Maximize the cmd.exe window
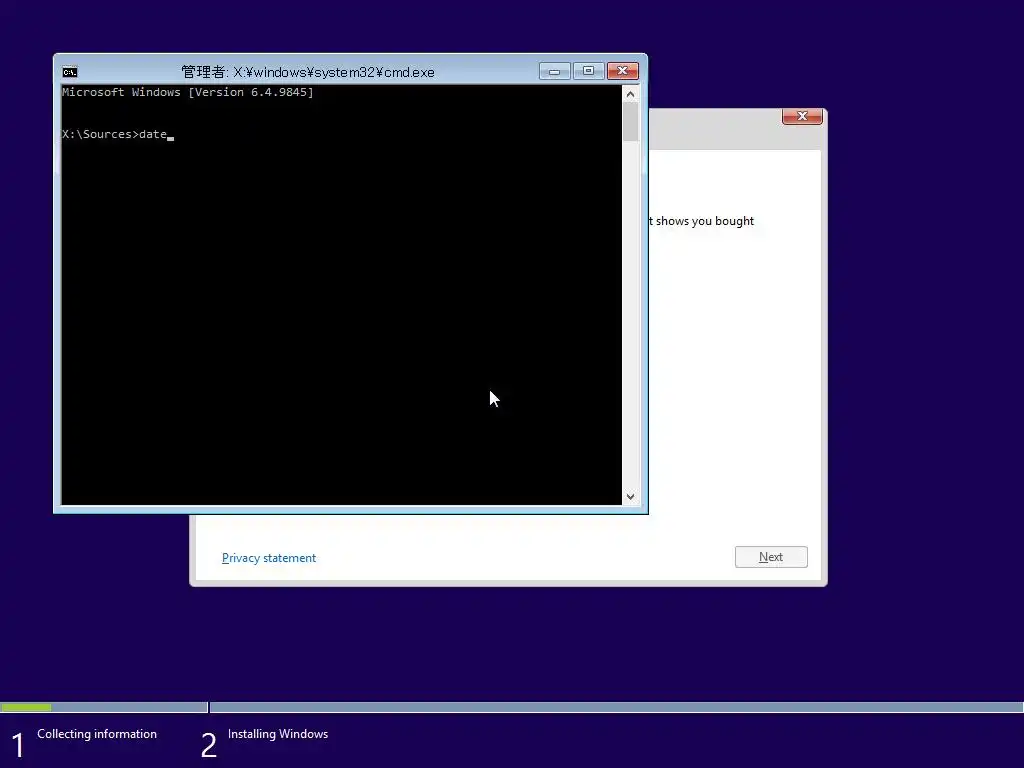This screenshot has height=768, width=1024. pos(588,71)
